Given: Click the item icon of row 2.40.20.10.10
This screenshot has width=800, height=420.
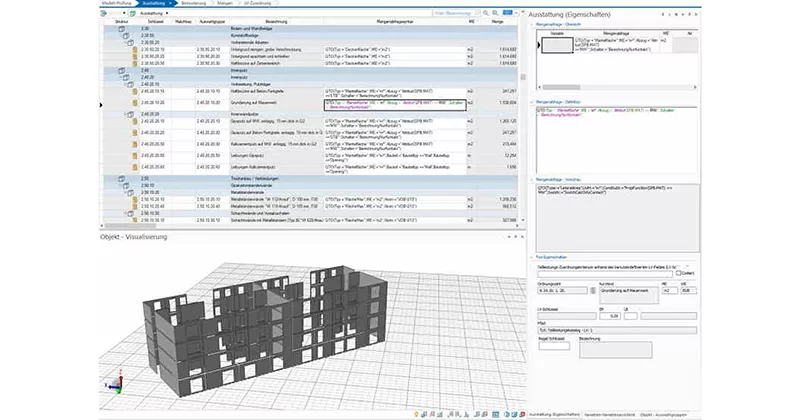Looking at the screenshot, I should click(135, 91).
